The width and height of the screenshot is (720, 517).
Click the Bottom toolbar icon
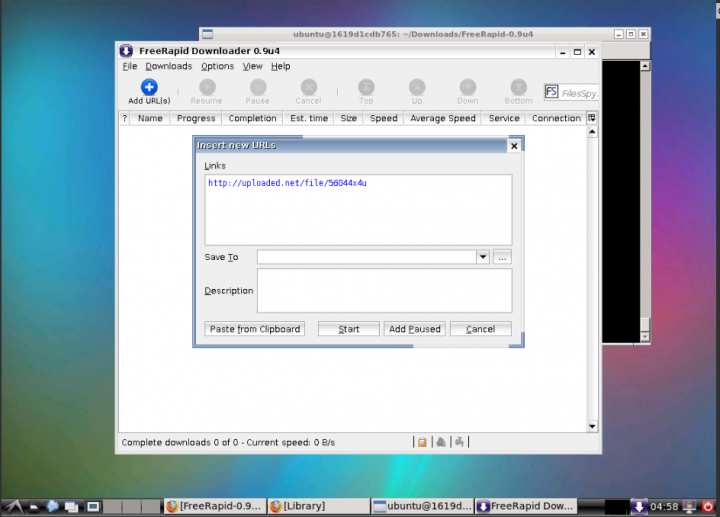pos(518,87)
